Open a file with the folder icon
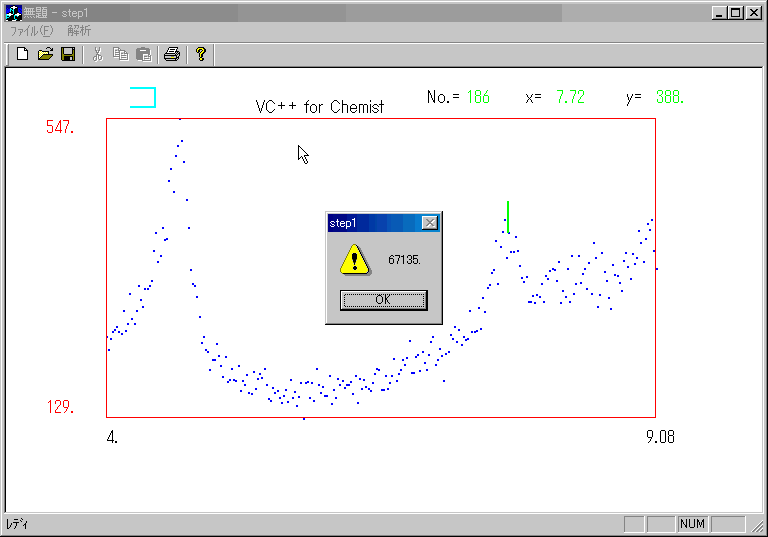 click(45, 54)
